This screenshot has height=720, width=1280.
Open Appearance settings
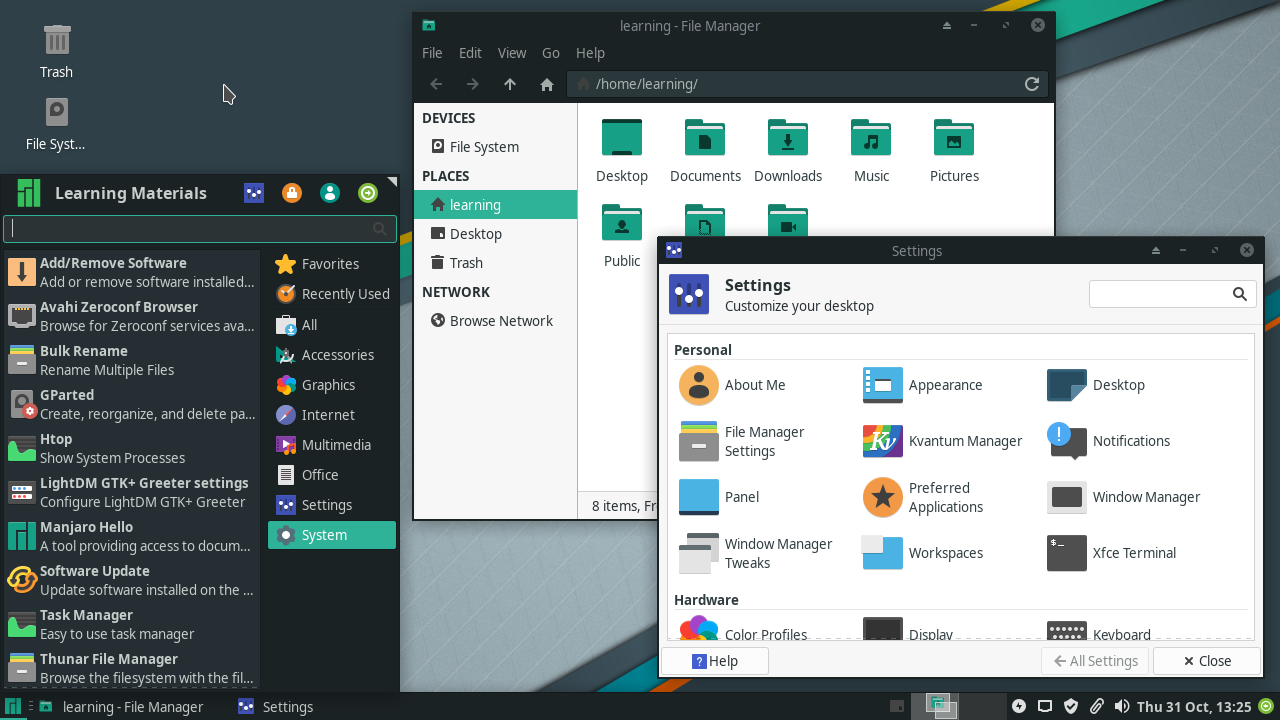click(x=922, y=385)
